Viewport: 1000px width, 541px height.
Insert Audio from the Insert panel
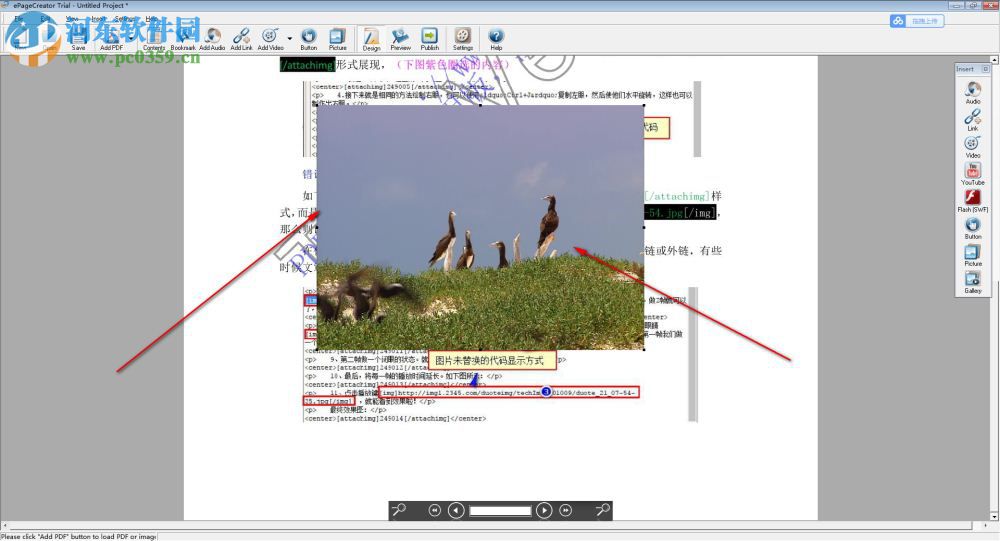tap(973, 93)
